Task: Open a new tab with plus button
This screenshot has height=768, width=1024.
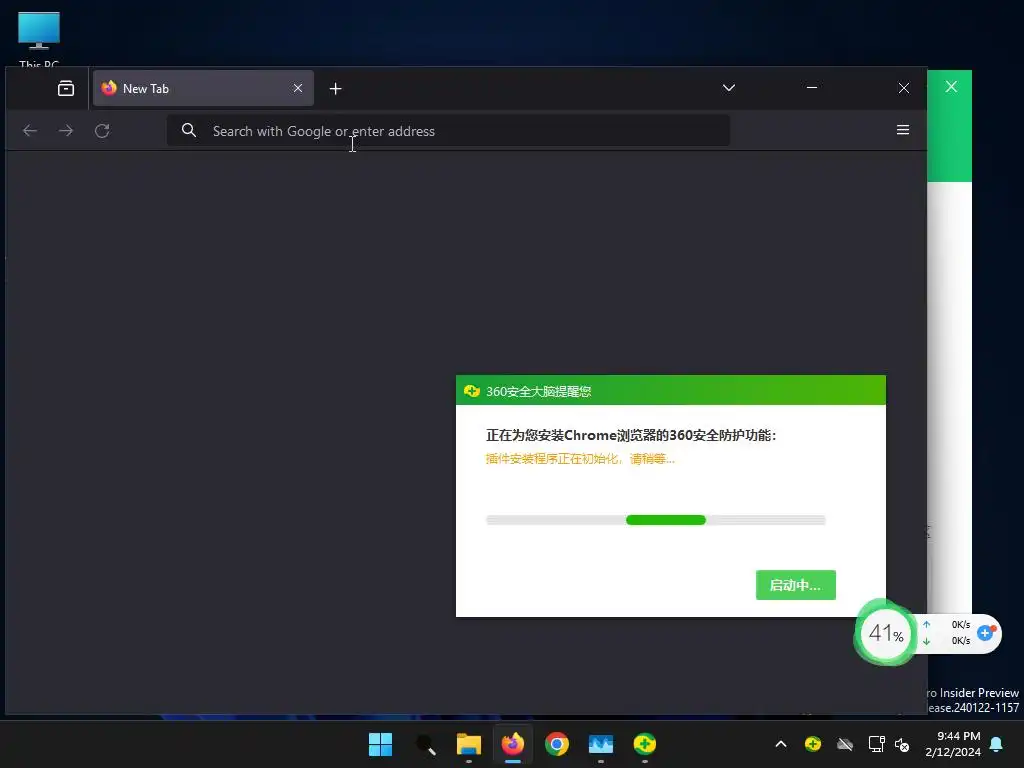Action: click(x=336, y=89)
